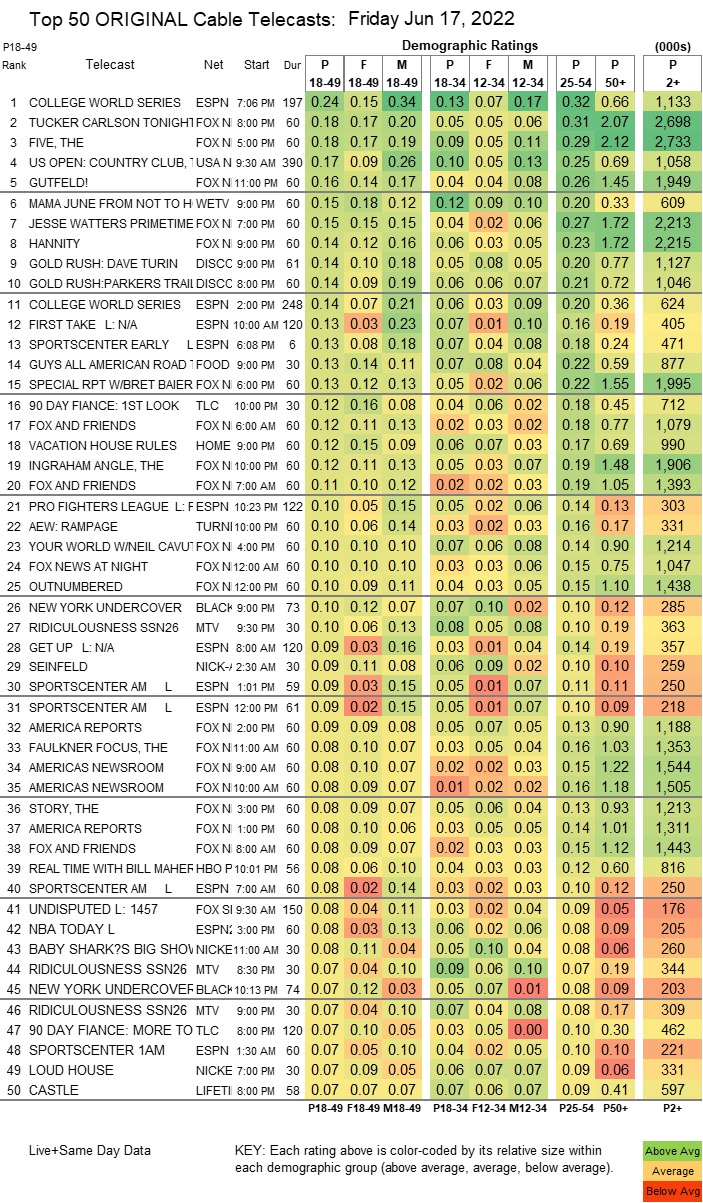
Task: Select NEW YORK UNDERCOVER at rank 26
Action: coord(105,608)
